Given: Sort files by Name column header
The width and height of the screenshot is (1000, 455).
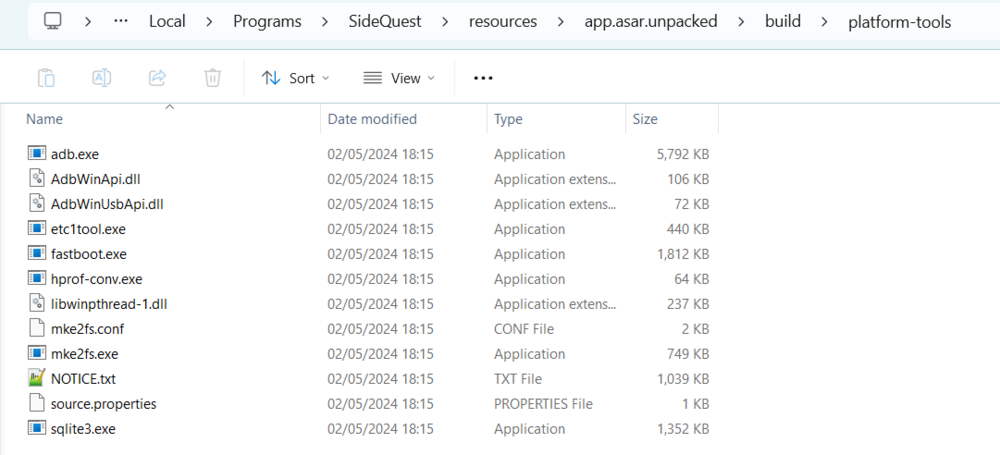Looking at the screenshot, I should (45, 119).
